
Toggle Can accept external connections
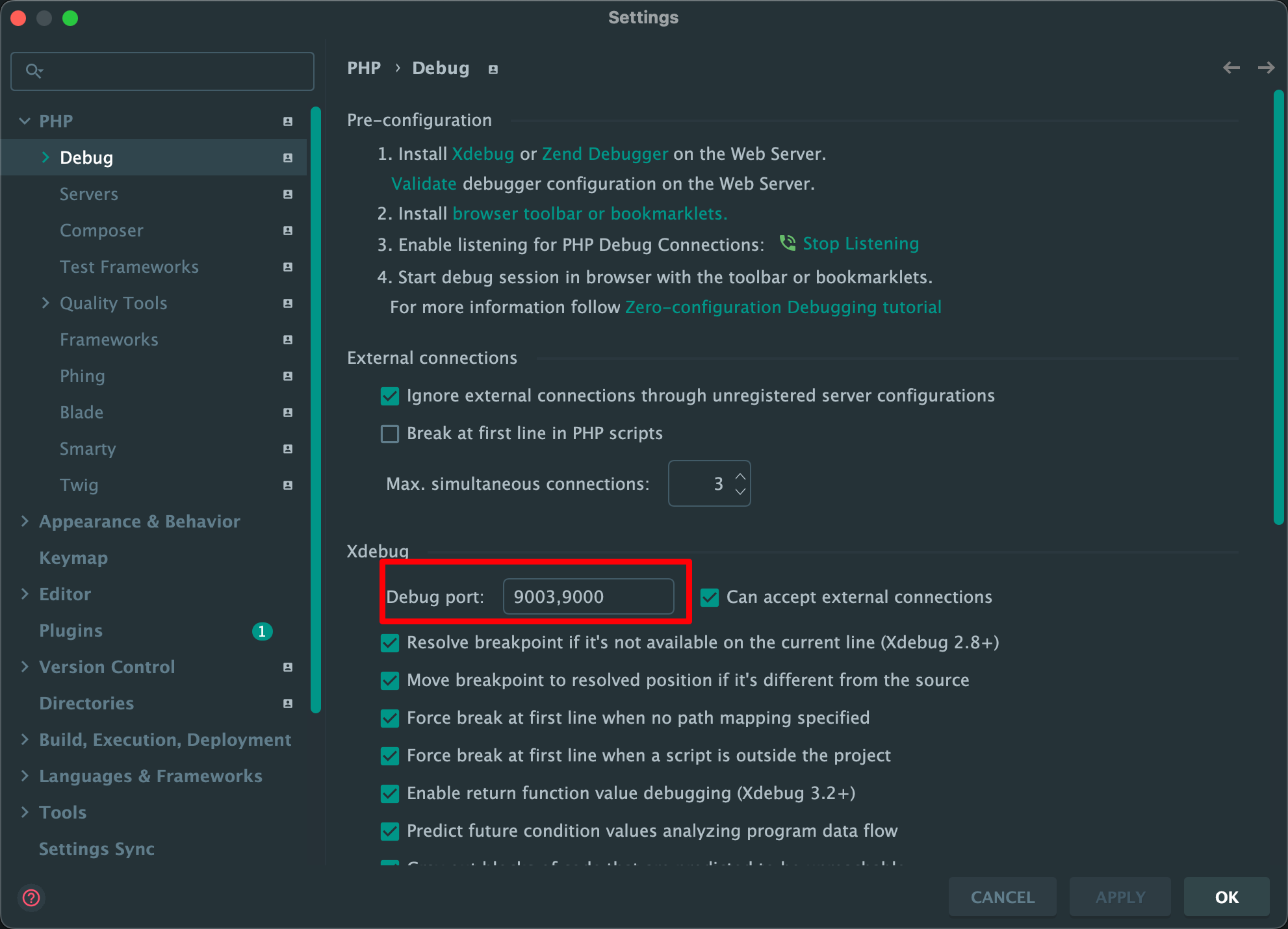click(x=710, y=597)
